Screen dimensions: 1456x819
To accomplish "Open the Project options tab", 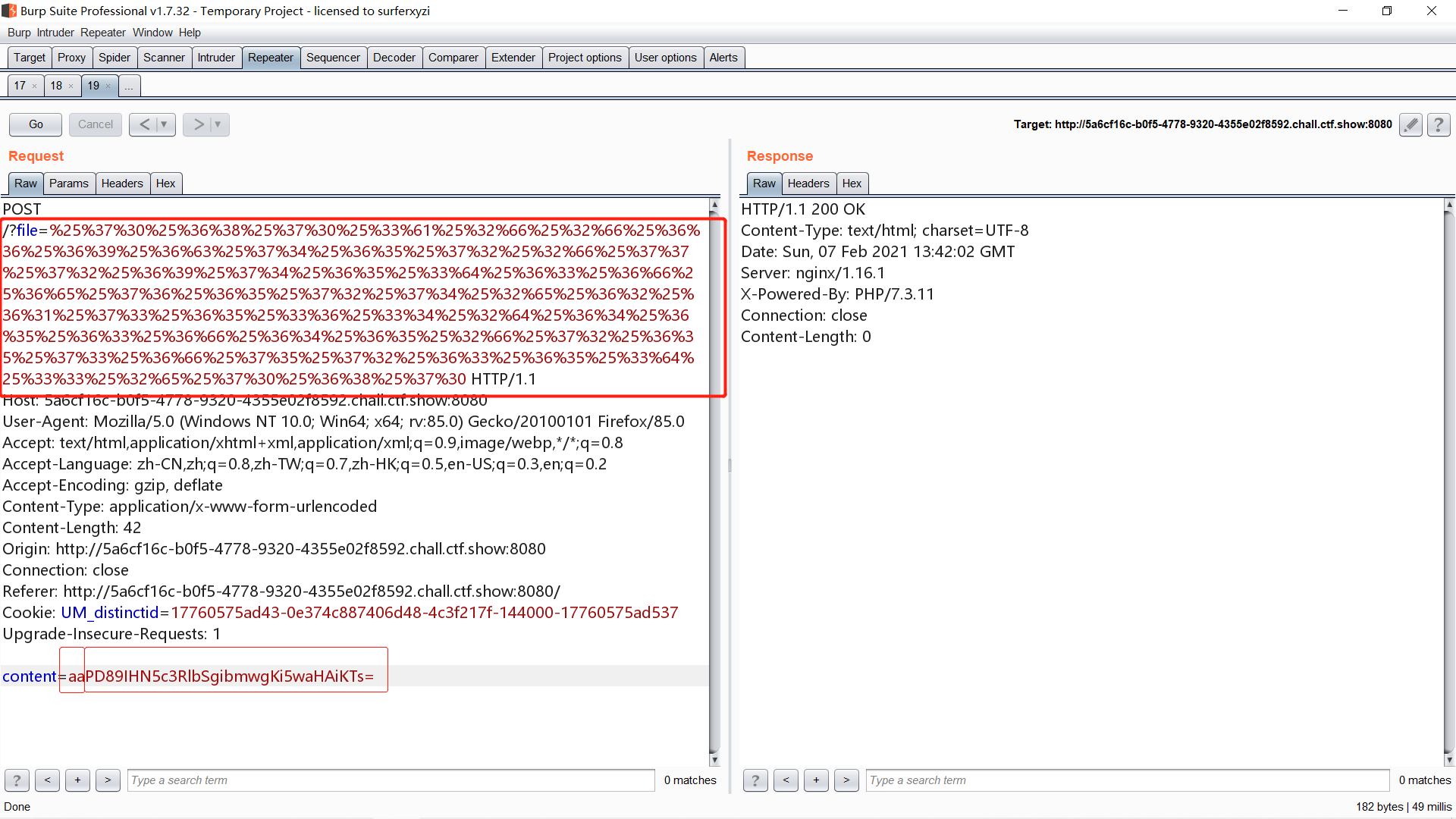I will [x=585, y=58].
